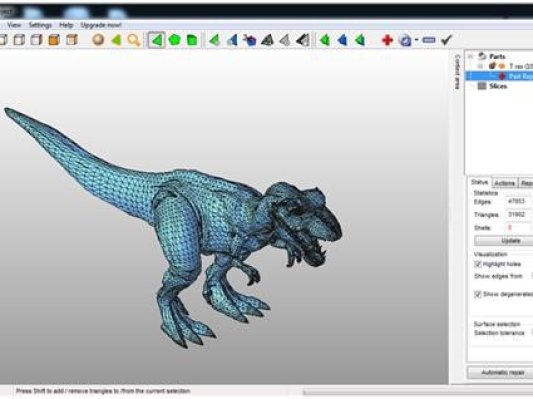Click the black outlined triangle icon

tap(303, 40)
